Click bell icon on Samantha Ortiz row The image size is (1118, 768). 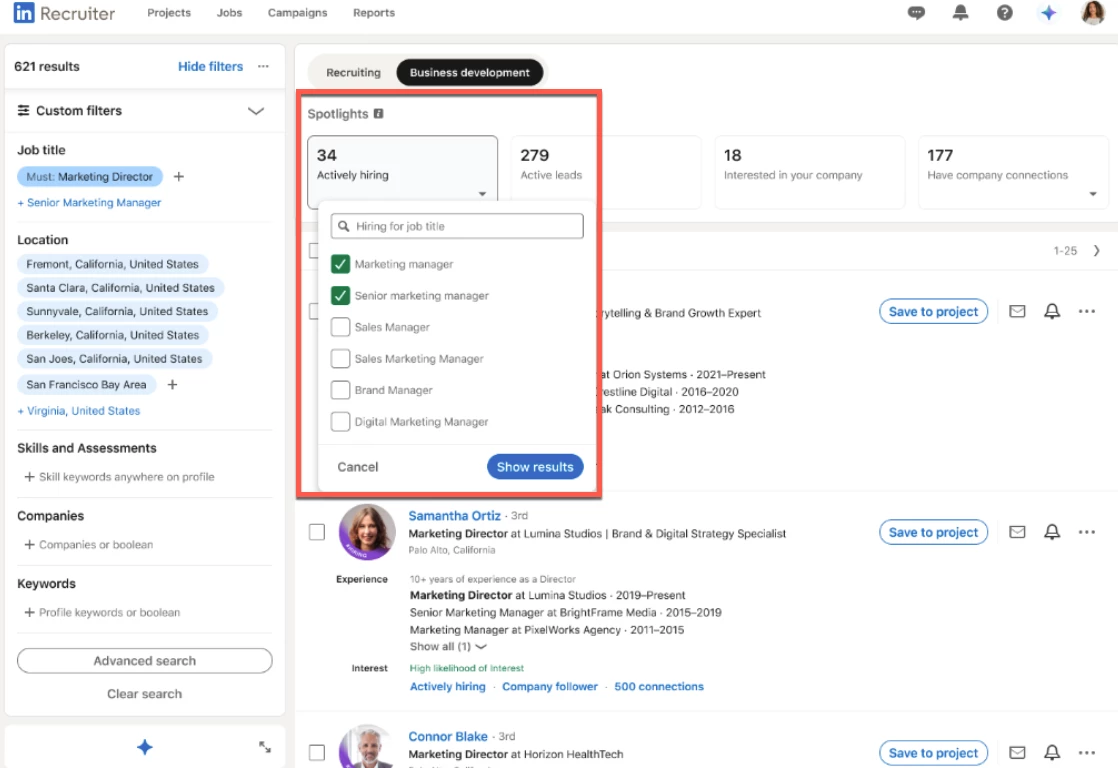pyautogui.click(x=1052, y=532)
